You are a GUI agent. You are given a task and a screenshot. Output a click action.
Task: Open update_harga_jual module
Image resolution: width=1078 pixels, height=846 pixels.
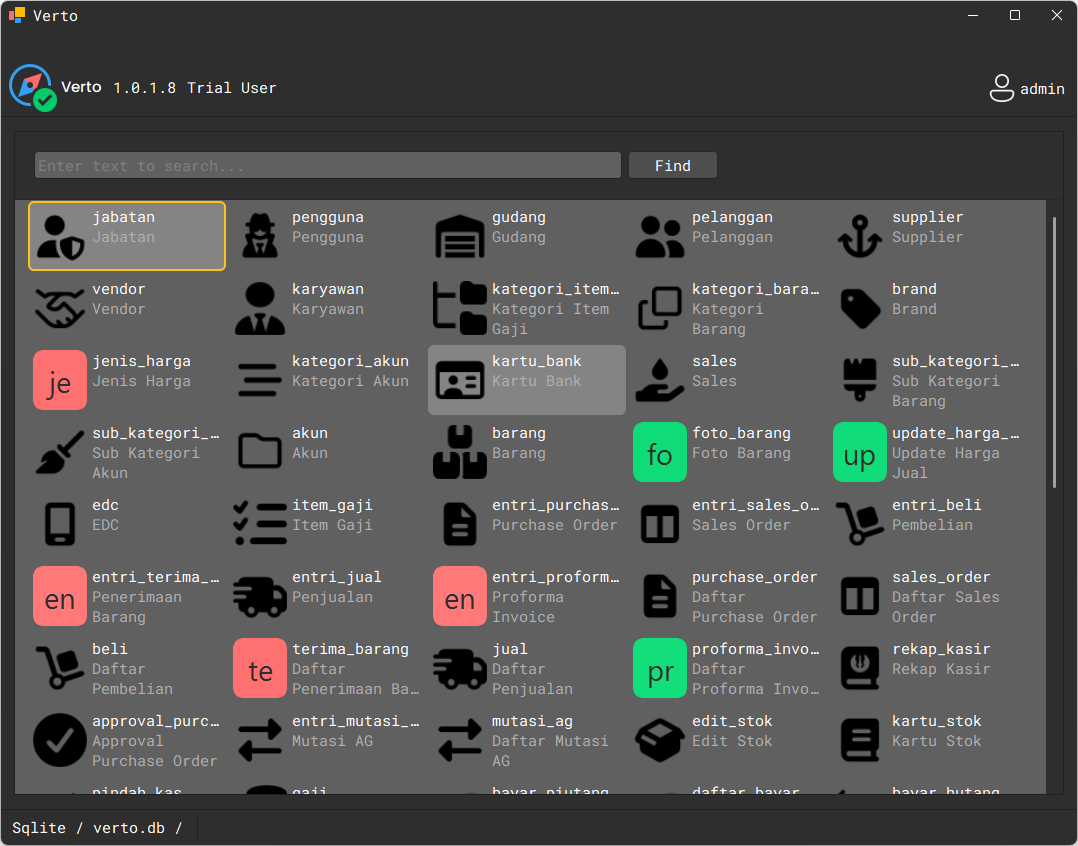click(x=860, y=452)
